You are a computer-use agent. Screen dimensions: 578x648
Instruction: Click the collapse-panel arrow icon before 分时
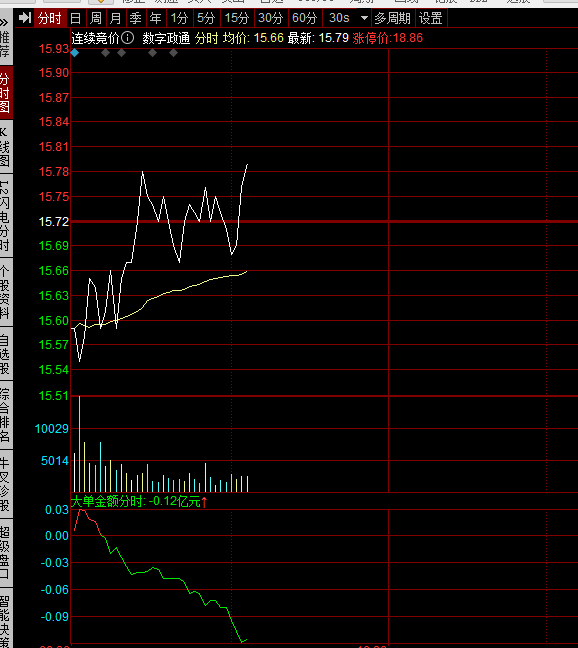click(x=25, y=18)
